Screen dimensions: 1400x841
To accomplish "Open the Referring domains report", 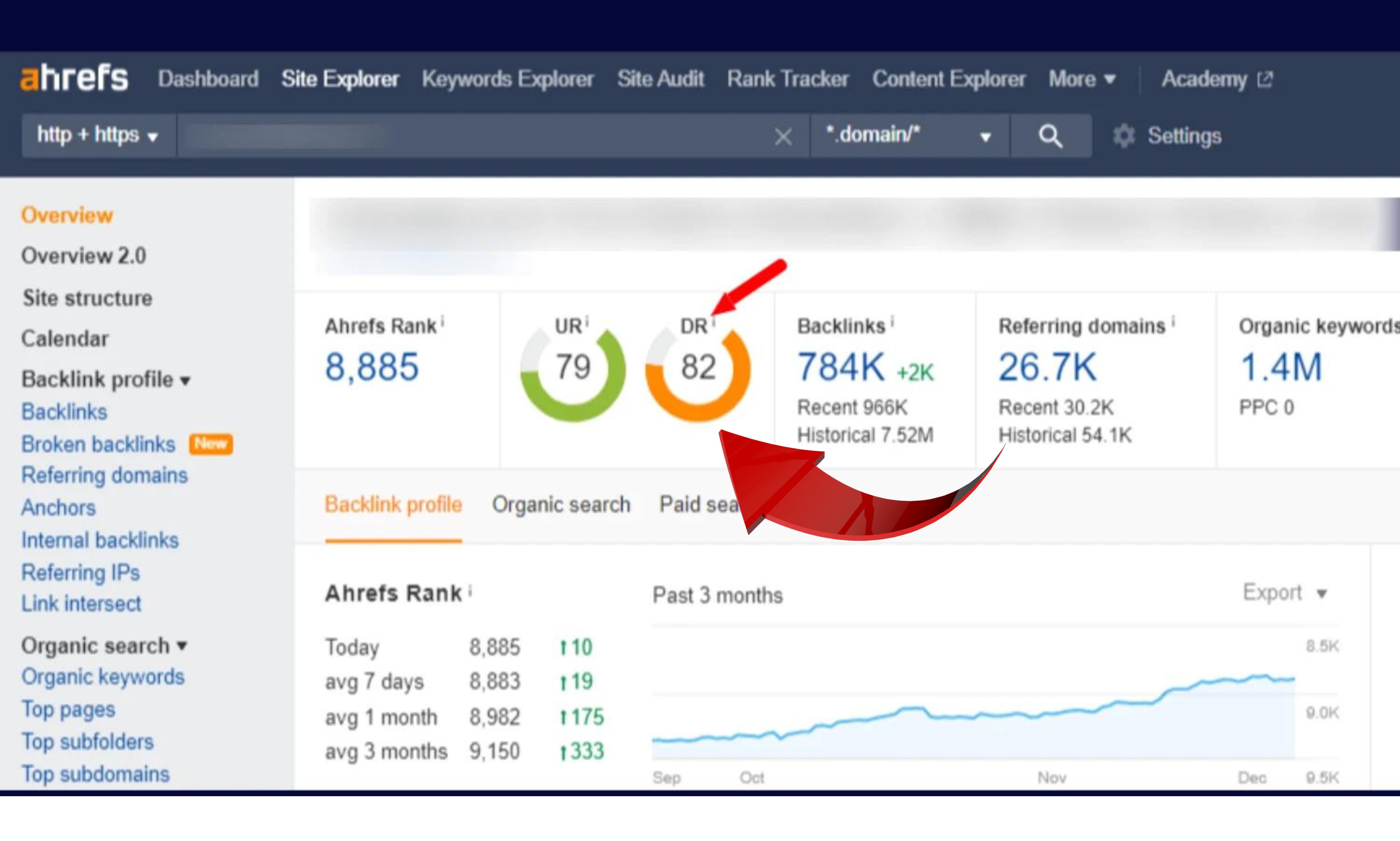I will pyautogui.click(x=104, y=476).
